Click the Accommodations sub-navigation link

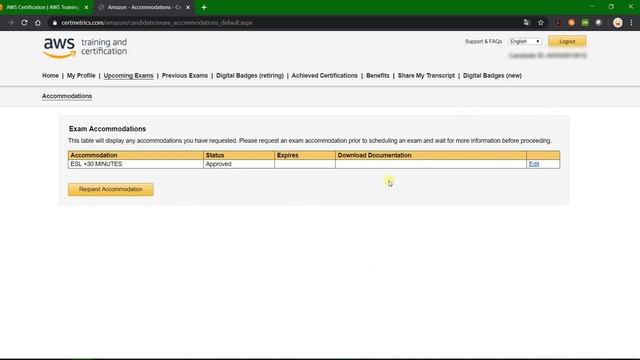pos(67,96)
